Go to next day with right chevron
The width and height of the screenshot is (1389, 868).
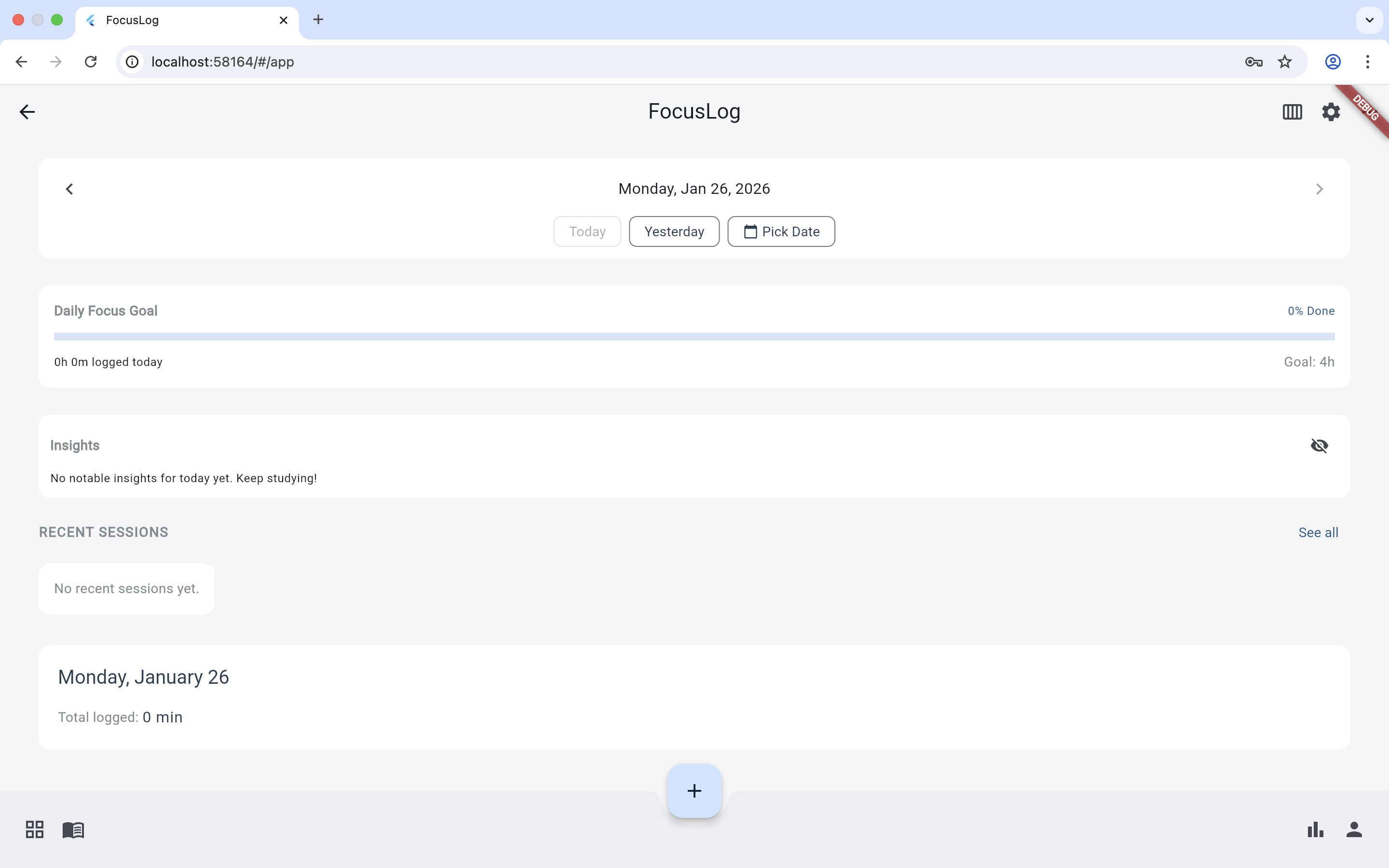point(1319,189)
